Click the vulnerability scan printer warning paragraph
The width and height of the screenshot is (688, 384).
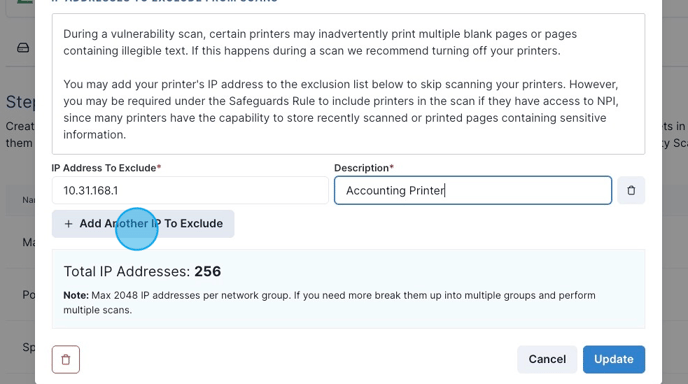click(320, 43)
